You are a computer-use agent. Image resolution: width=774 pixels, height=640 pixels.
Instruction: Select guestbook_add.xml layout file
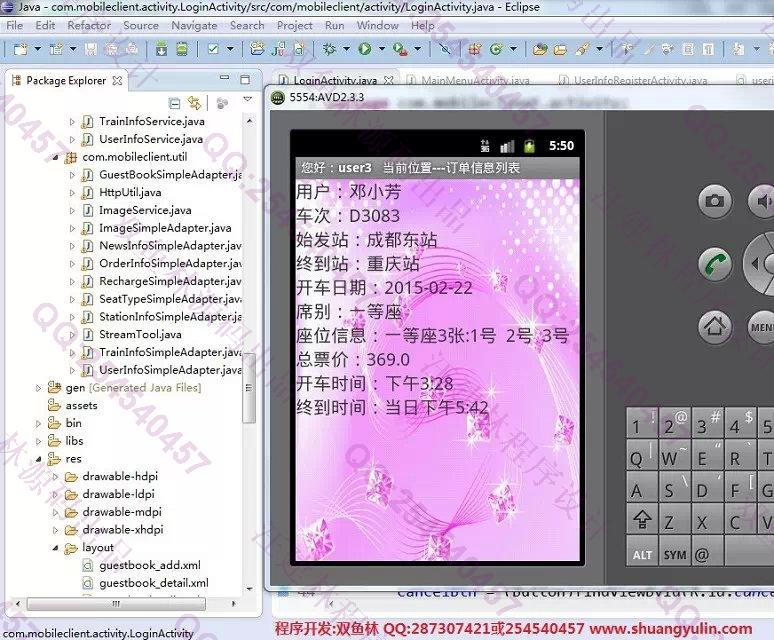point(150,565)
